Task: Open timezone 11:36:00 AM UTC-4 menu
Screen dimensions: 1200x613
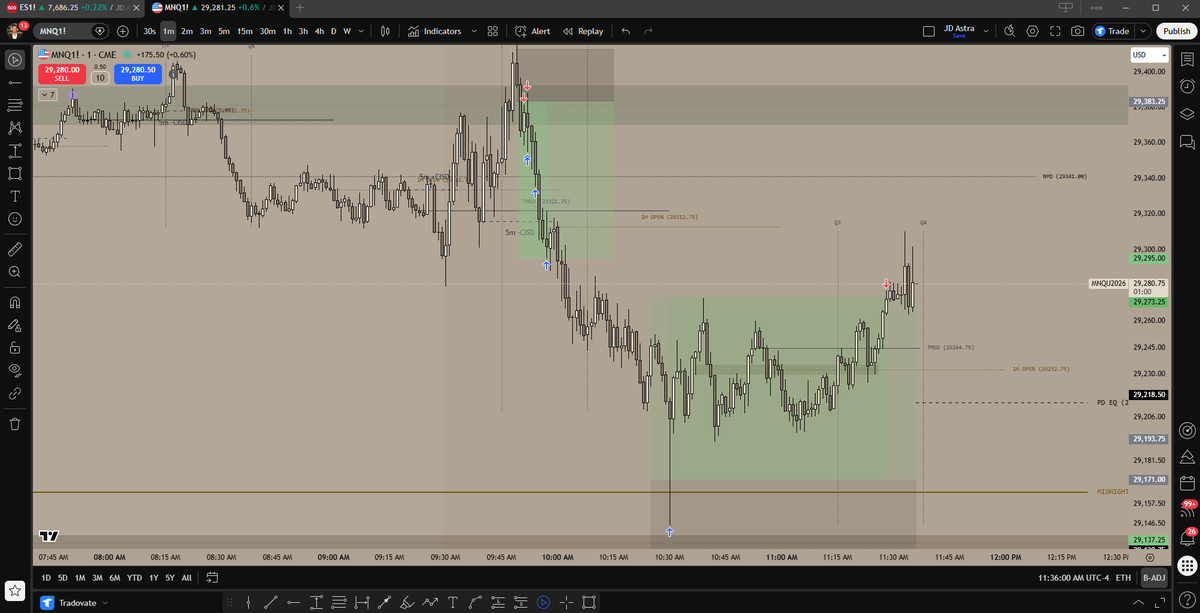Action: click(x=1073, y=577)
